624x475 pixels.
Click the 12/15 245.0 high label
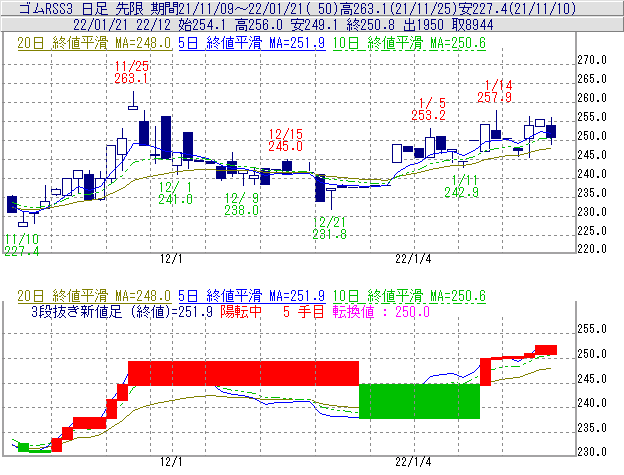285,140
